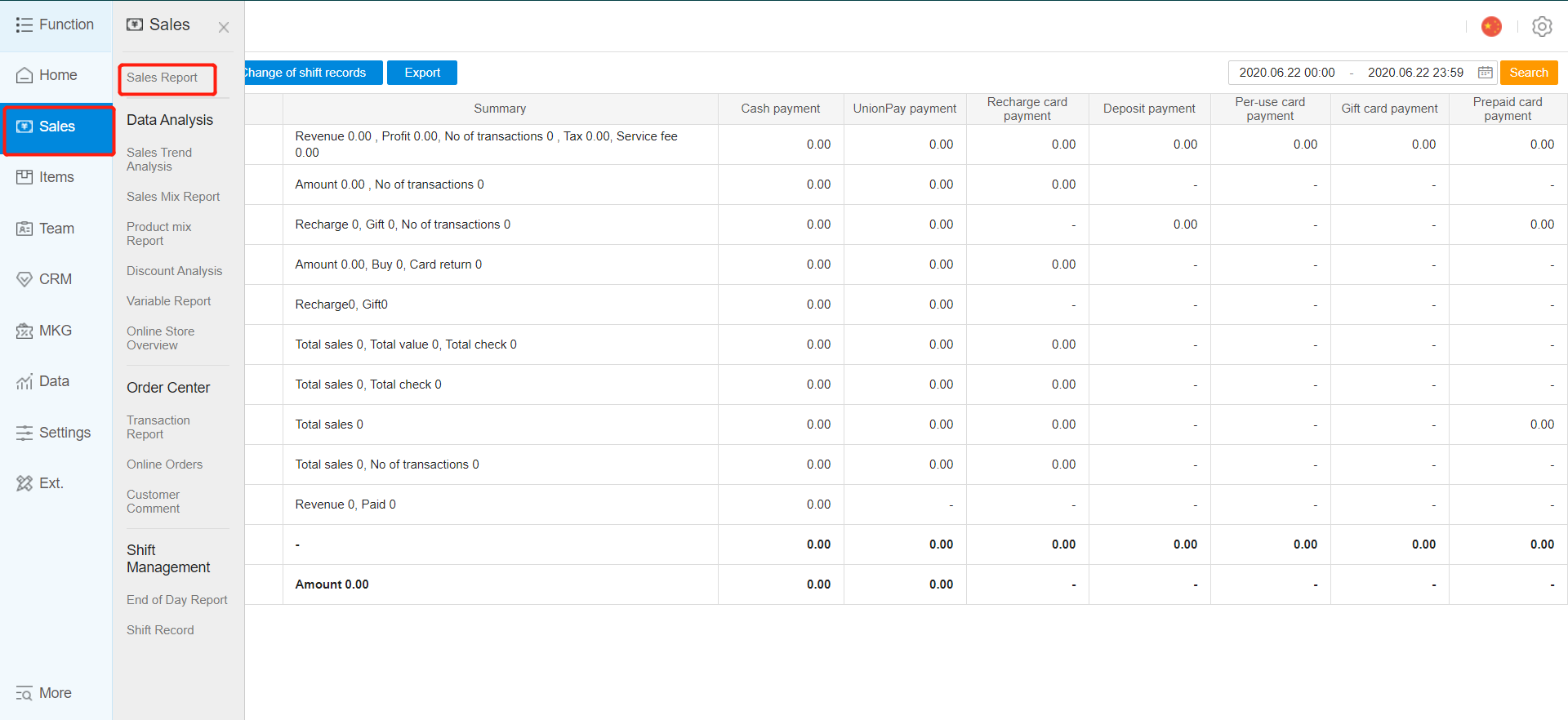Click the CRM diamond icon
Image resolution: width=1568 pixels, height=720 pixels.
24,279
